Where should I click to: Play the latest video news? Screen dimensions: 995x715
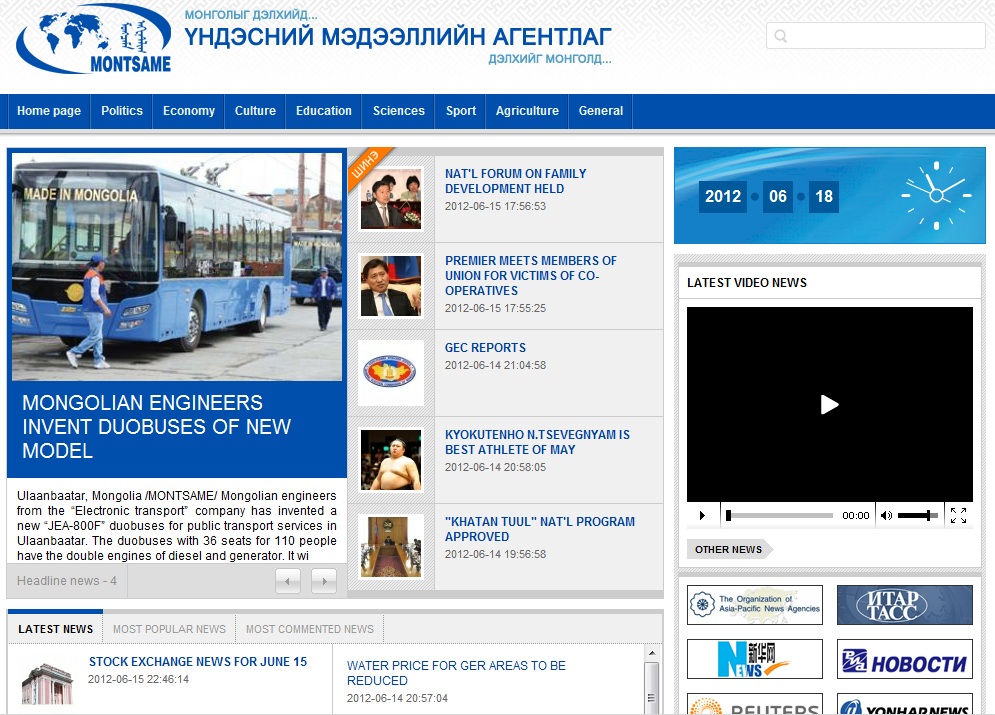[x=829, y=404]
